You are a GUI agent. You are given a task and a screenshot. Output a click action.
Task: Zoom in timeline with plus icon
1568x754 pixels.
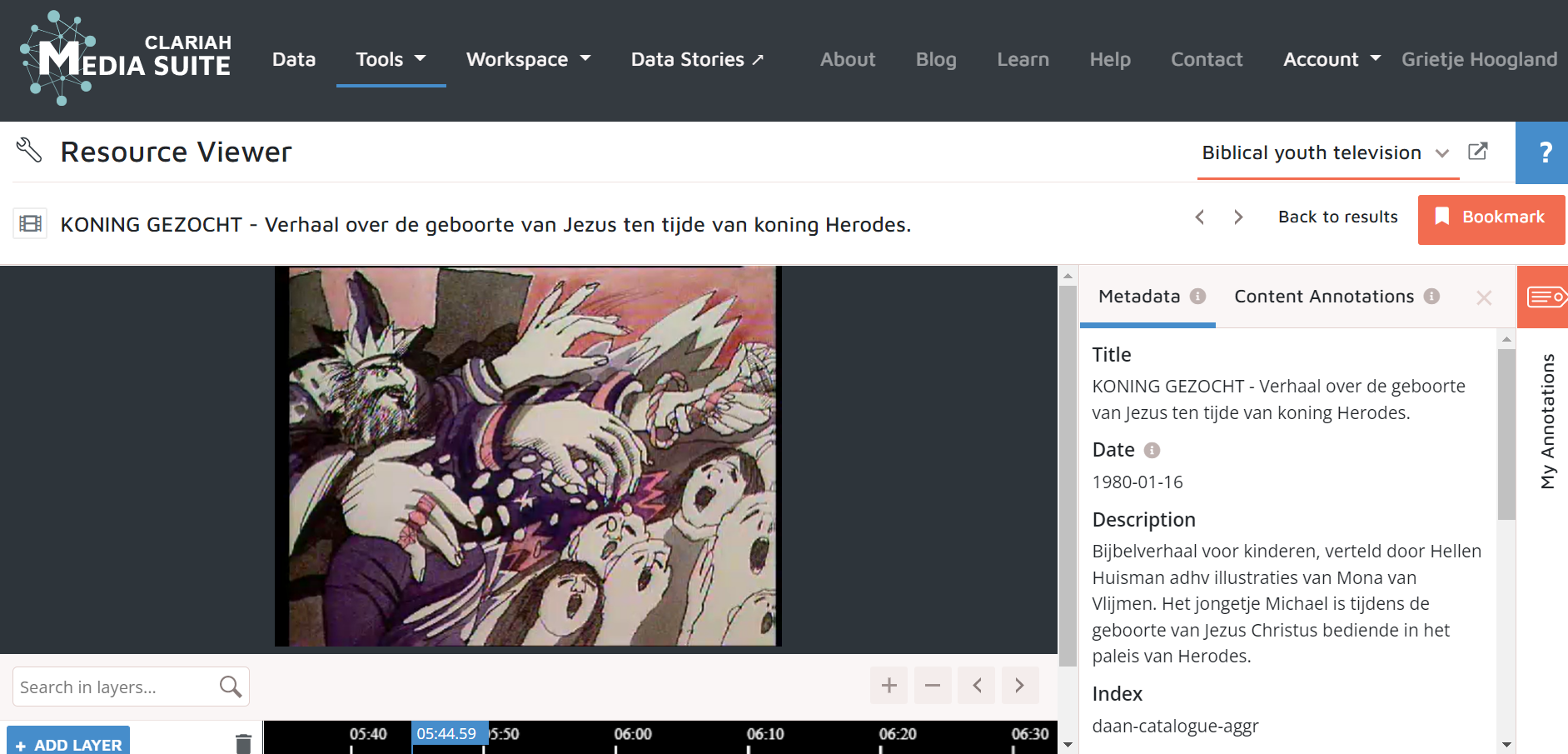[x=889, y=686]
